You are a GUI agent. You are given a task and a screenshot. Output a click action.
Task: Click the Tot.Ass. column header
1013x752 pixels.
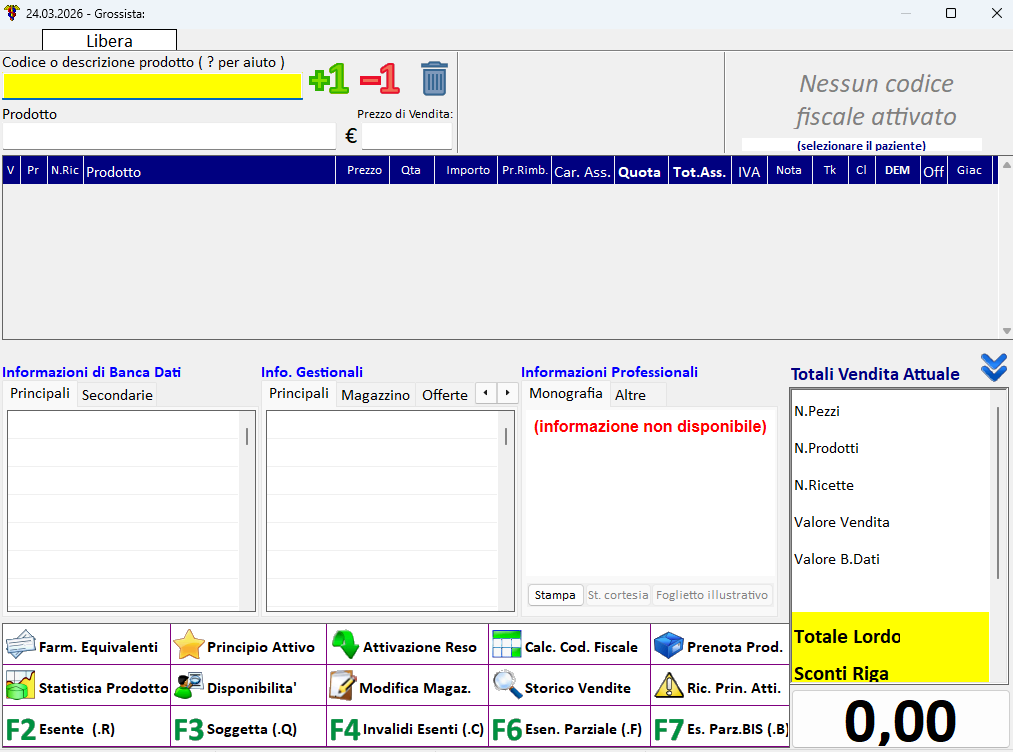pyautogui.click(x=699, y=171)
